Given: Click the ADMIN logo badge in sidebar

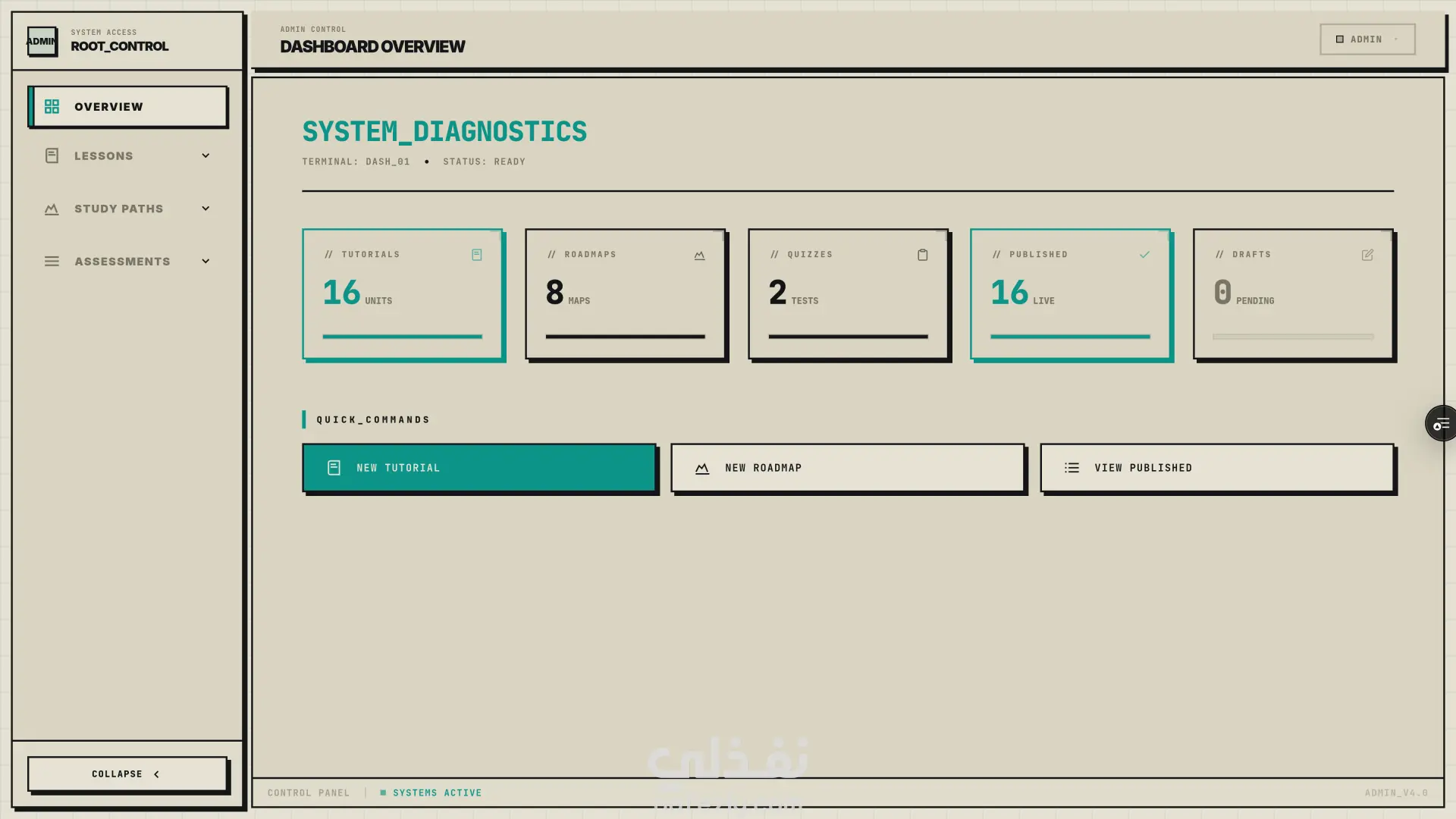Looking at the screenshot, I should pos(42,41).
